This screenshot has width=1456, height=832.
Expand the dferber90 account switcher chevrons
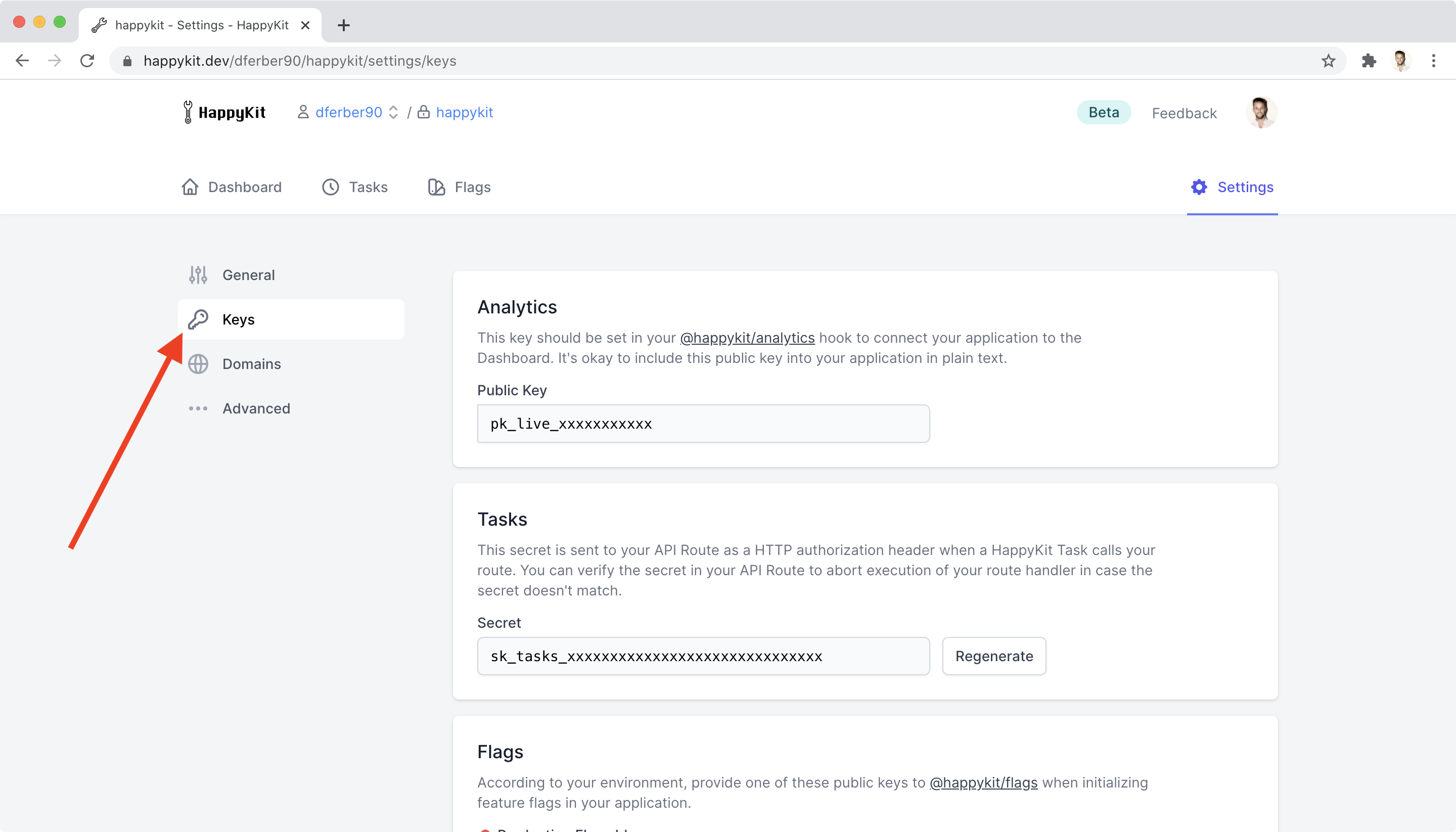click(x=393, y=112)
